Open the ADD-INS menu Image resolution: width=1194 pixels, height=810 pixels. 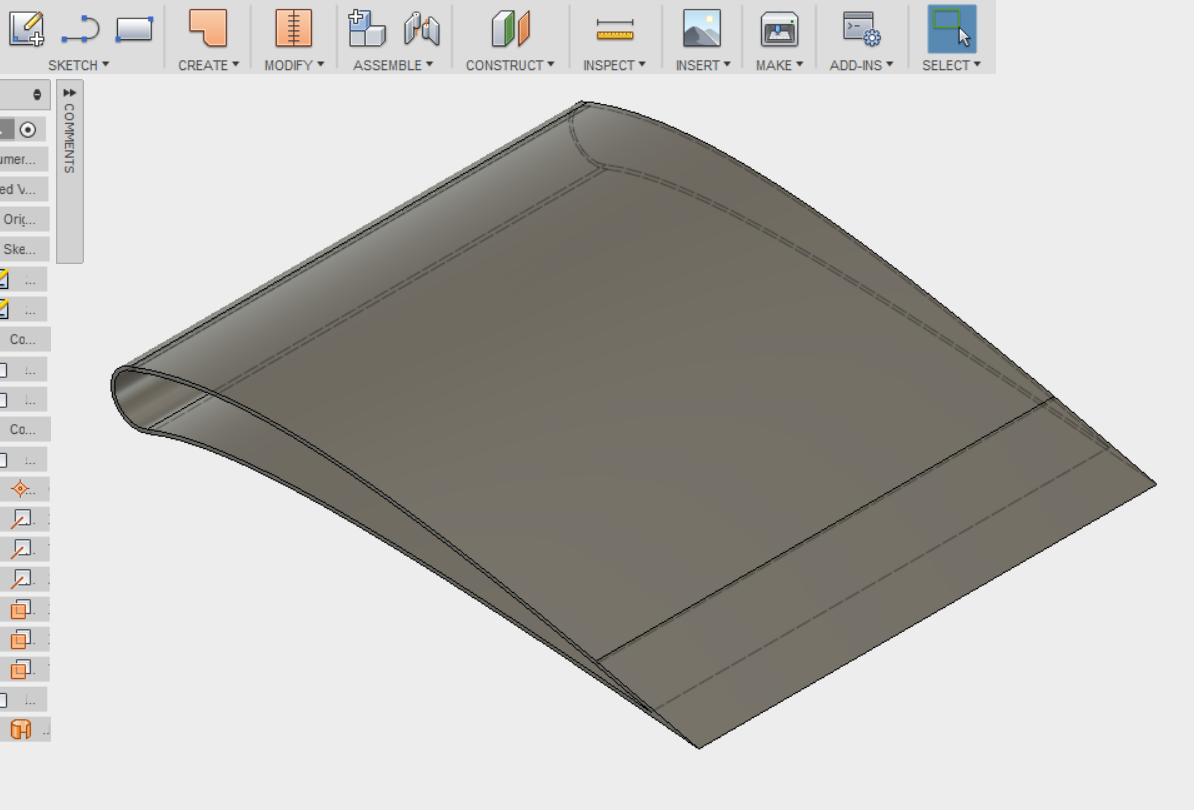(x=861, y=65)
